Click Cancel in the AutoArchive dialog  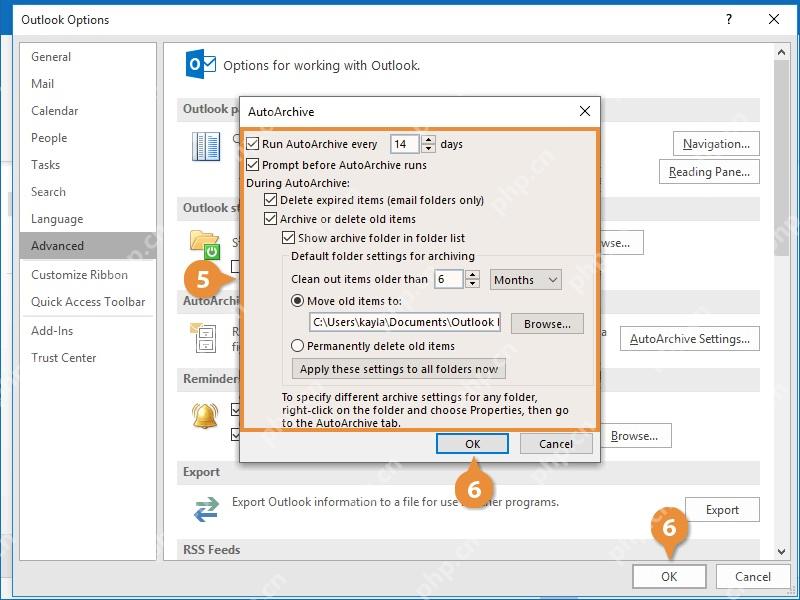556,443
